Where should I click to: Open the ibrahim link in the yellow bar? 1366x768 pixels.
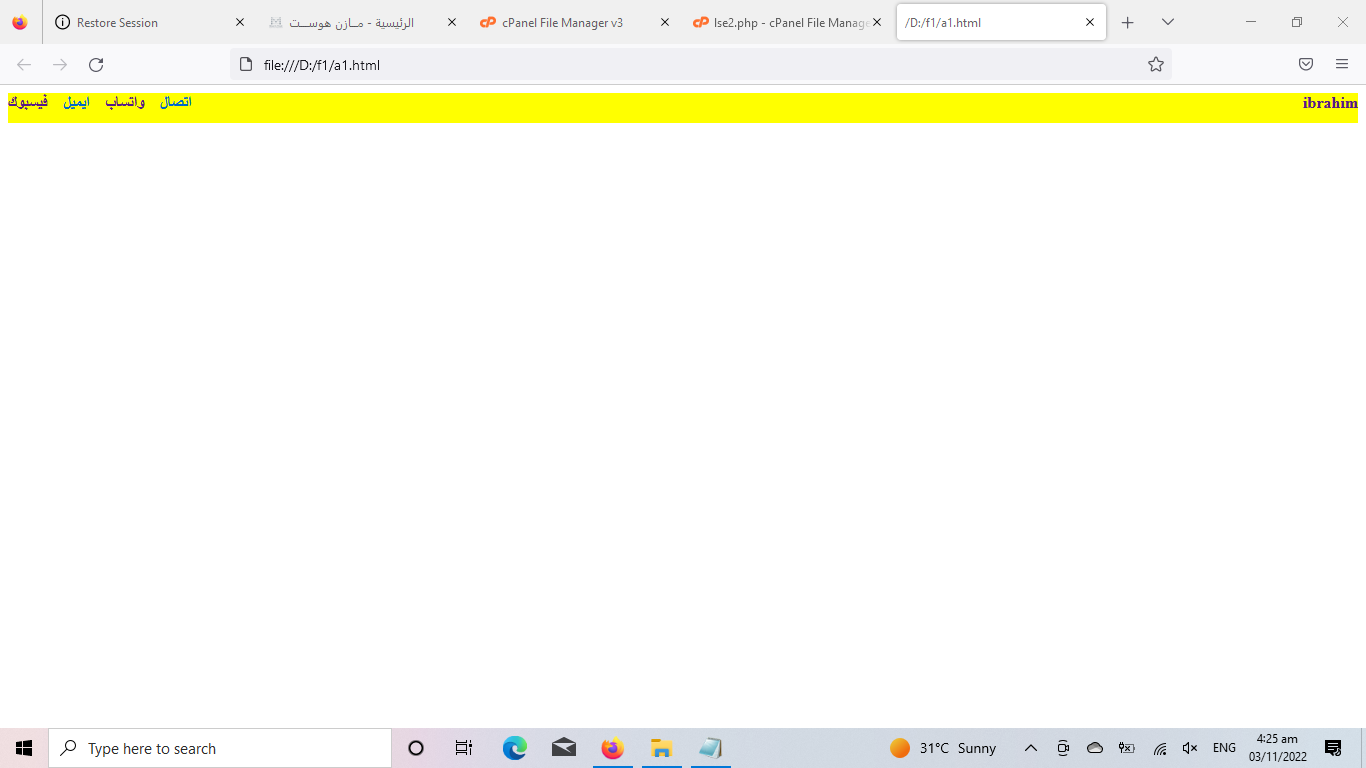tap(1329, 103)
